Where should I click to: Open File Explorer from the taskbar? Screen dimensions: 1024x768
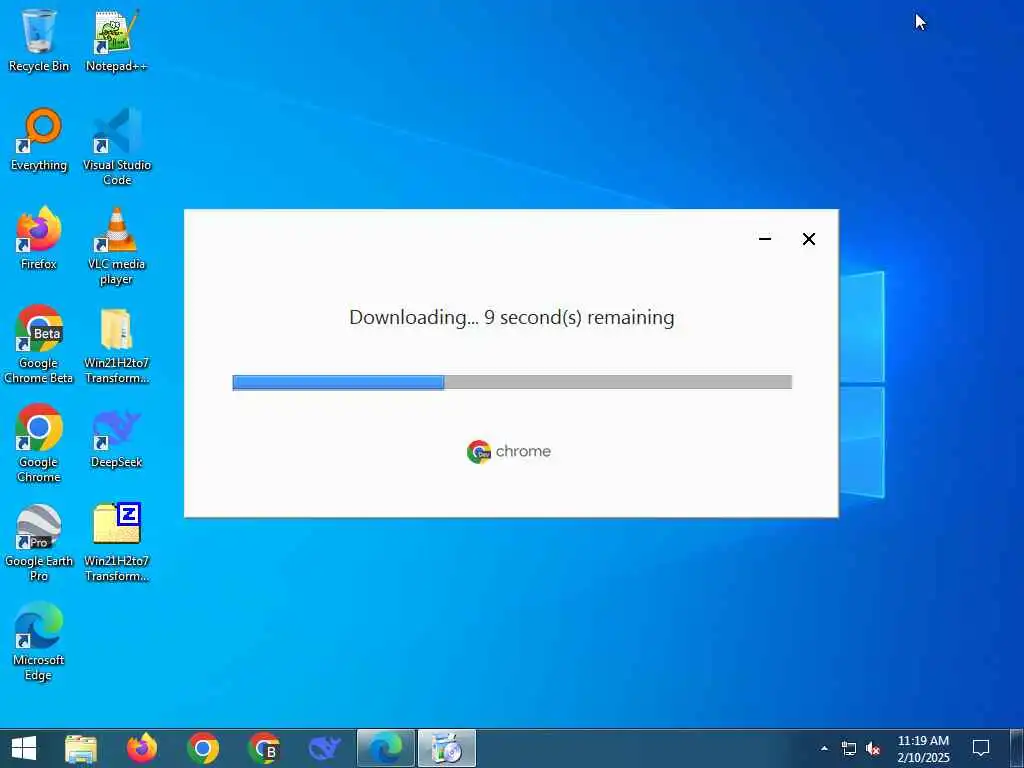[x=81, y=748]
